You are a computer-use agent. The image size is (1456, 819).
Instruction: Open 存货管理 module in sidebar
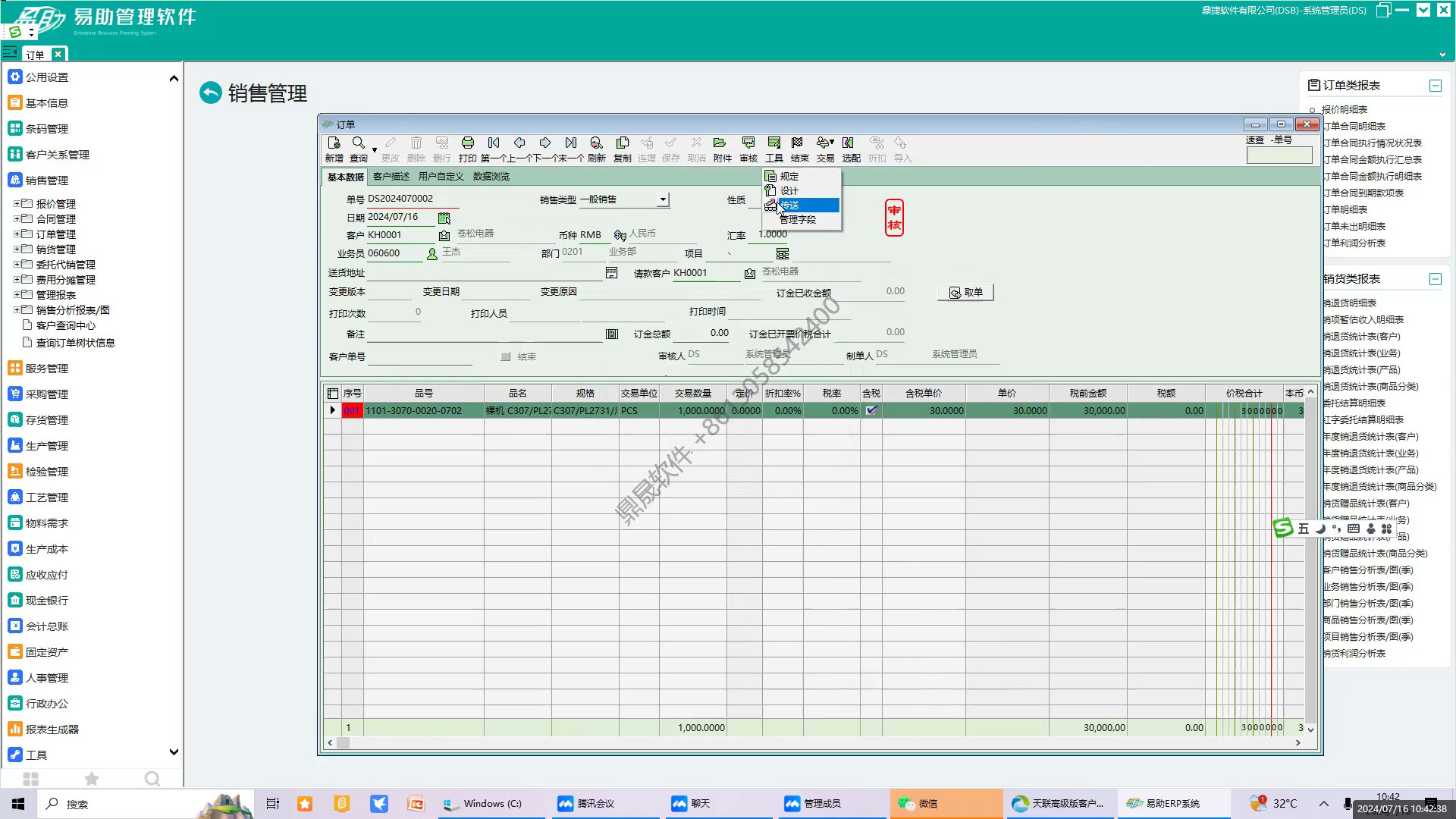[47, 420]
